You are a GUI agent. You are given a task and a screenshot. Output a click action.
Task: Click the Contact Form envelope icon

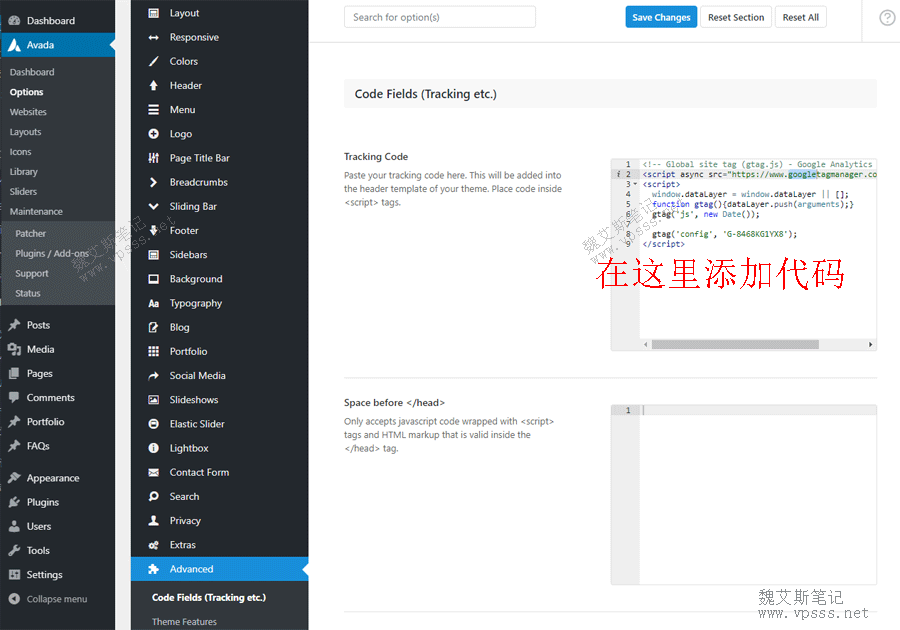coord(153,472)
